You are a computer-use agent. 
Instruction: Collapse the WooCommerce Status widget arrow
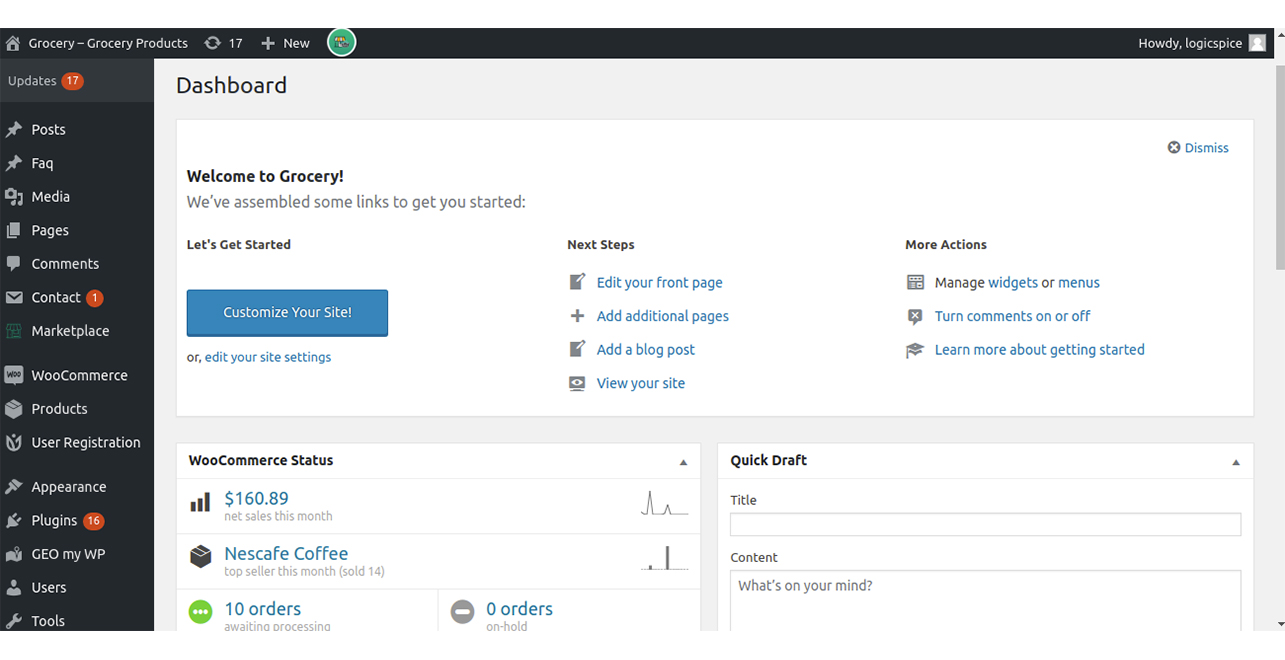[683, 462]
